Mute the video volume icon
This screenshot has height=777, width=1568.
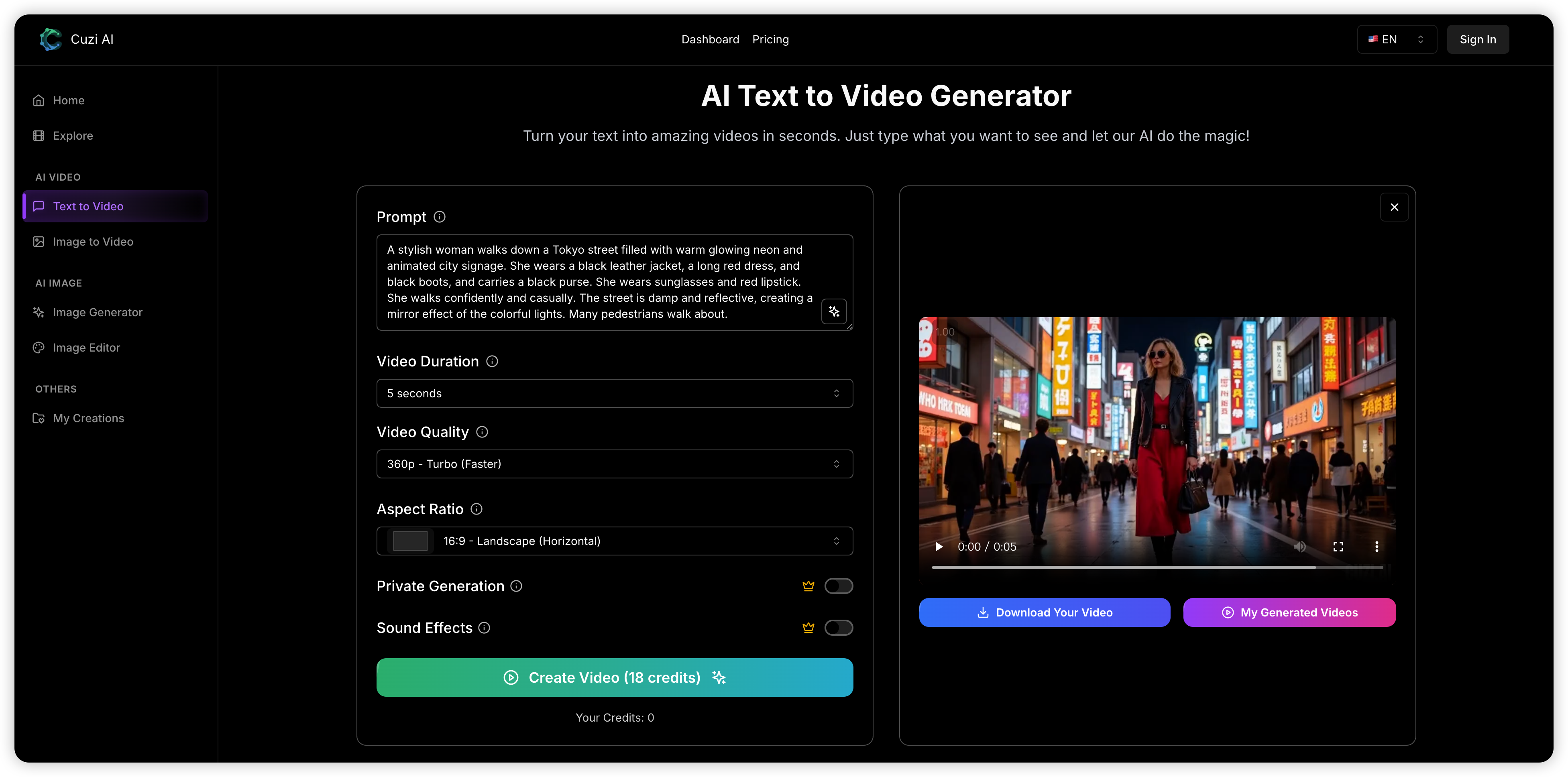click(1299, 547)
